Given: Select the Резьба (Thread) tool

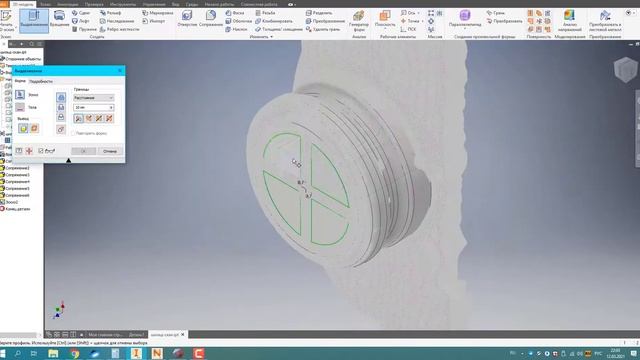Looking at the screenshot, I should (265, 13).
